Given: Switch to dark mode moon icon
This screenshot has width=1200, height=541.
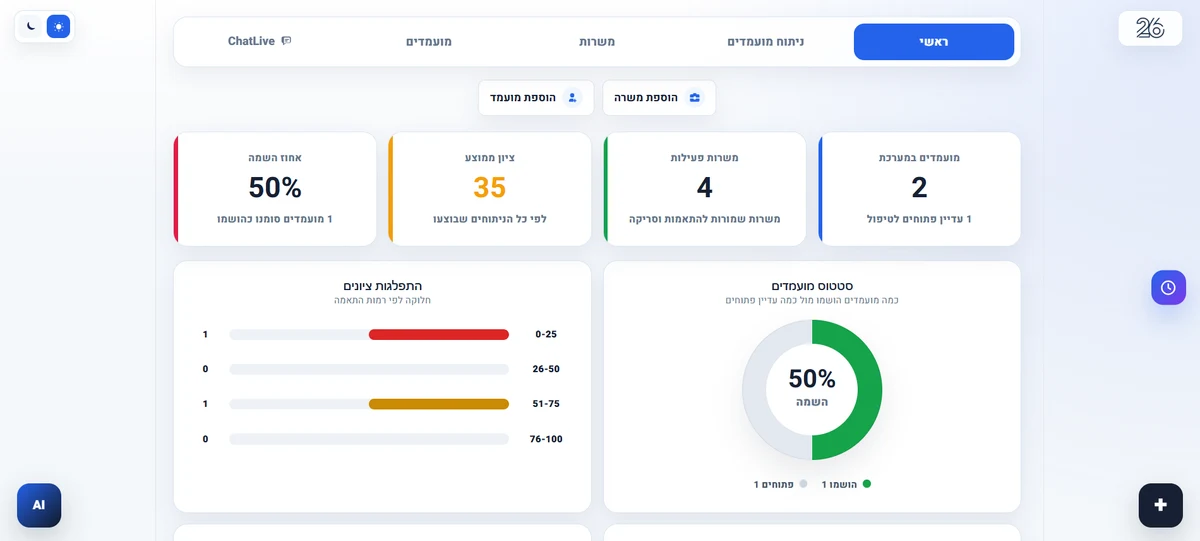Looking at the screenshot, I should click(31, 26).
